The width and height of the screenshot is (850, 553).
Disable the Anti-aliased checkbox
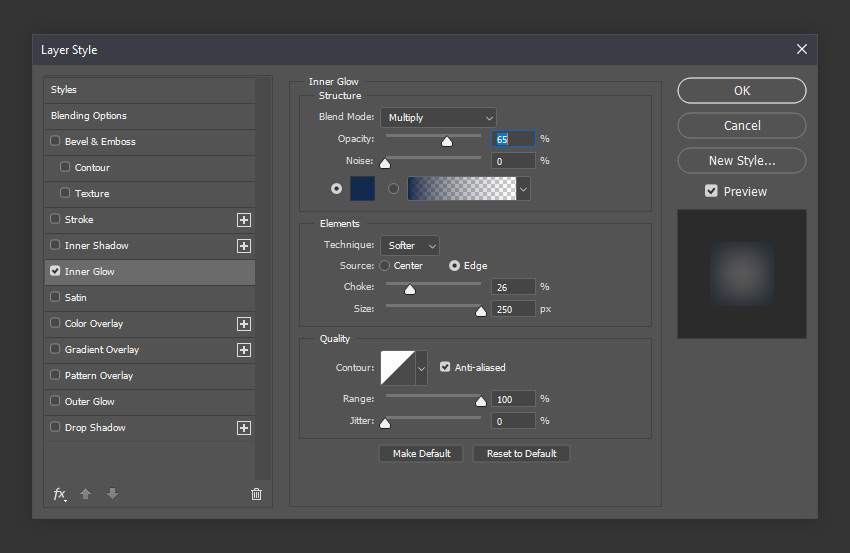pyautogui.click(x=445, y=368)
